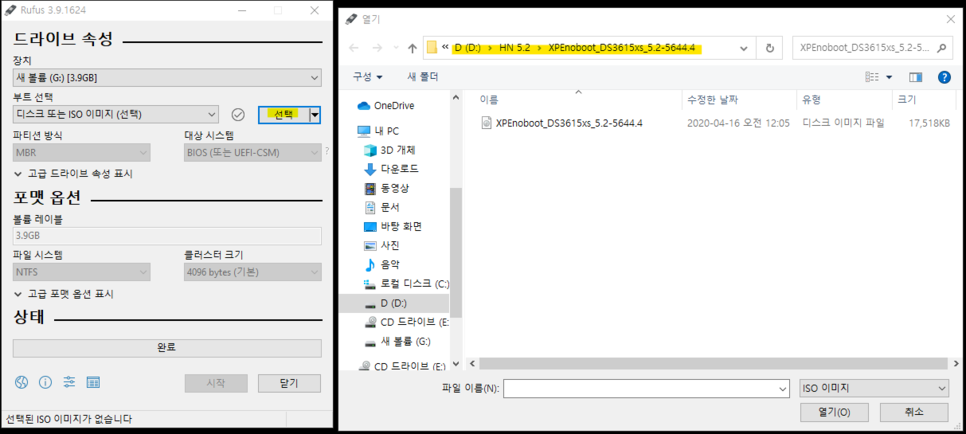Open the 부트 선택 dropdown
966x434 pixels.
coord(116,114)
